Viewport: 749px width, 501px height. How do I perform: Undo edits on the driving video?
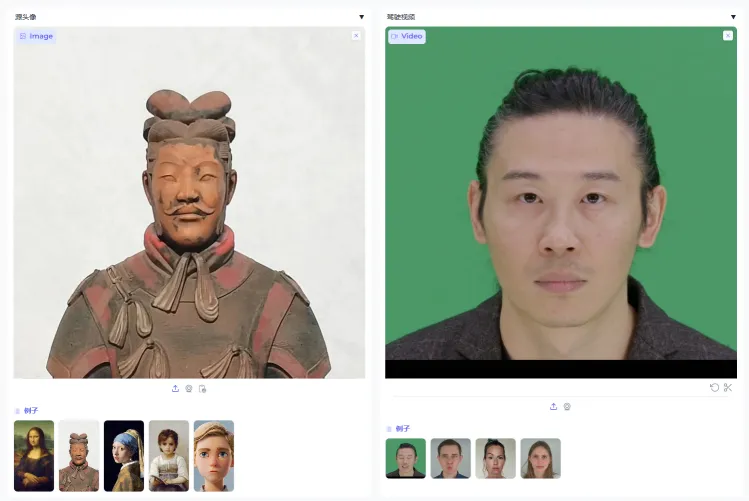714,387
